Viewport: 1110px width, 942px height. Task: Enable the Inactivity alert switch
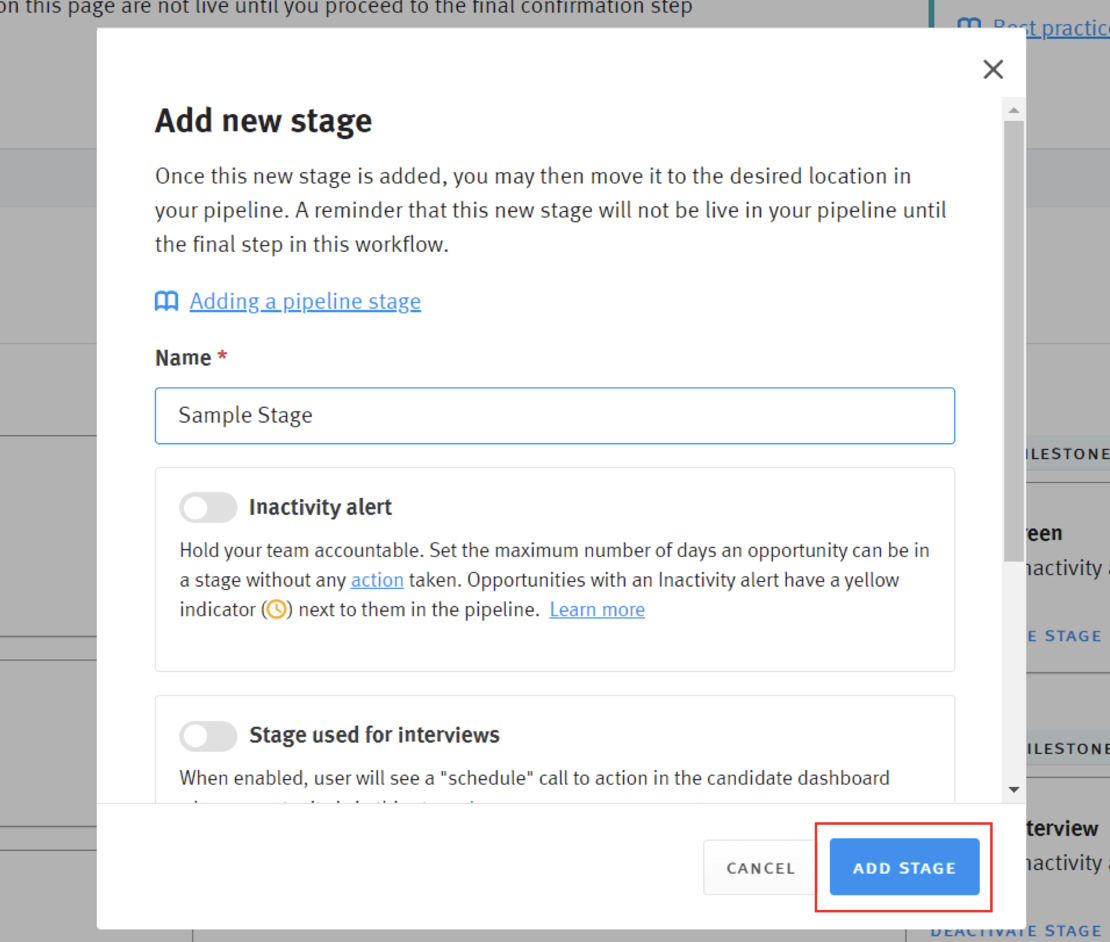[x=208, y=508]
